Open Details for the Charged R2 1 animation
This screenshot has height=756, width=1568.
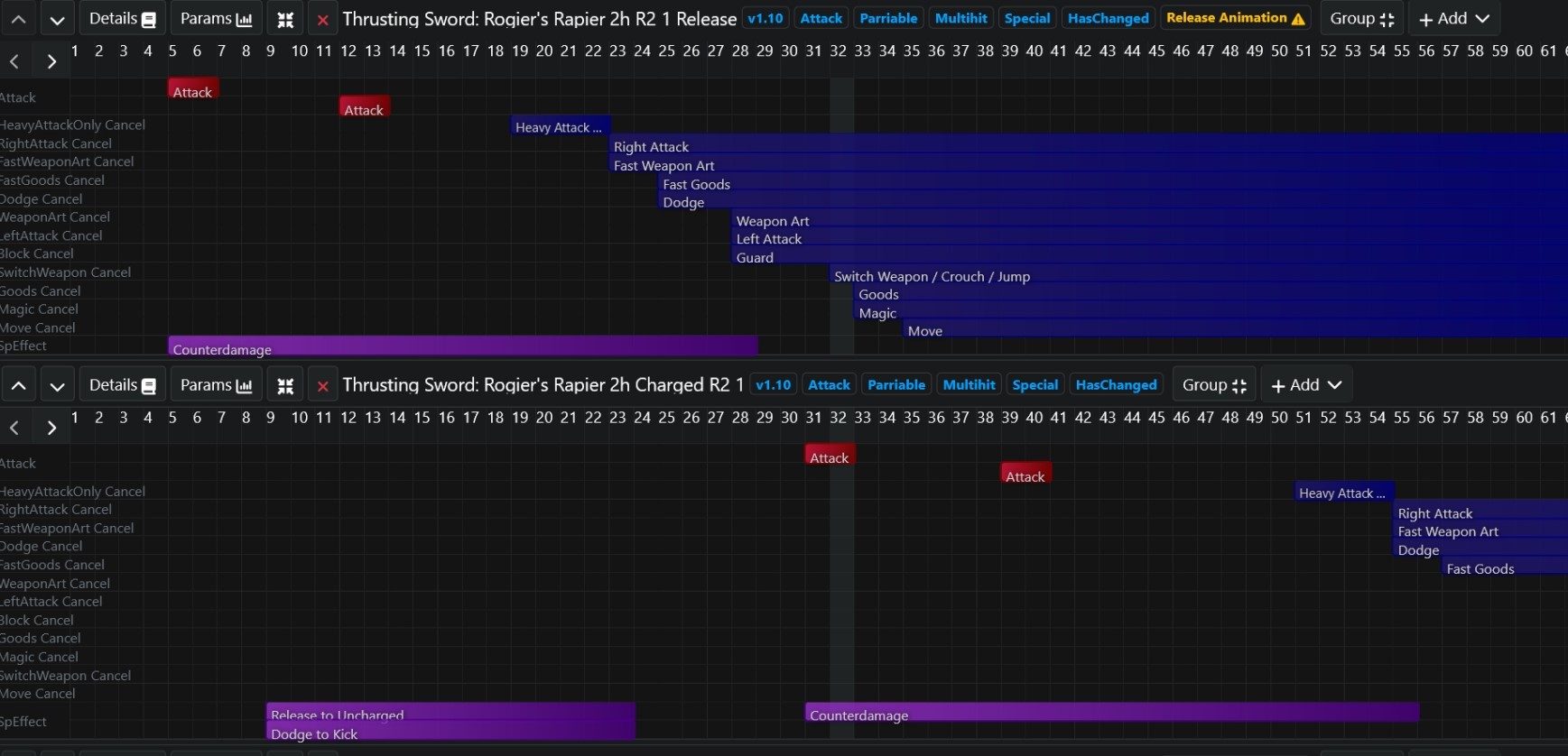123,385
